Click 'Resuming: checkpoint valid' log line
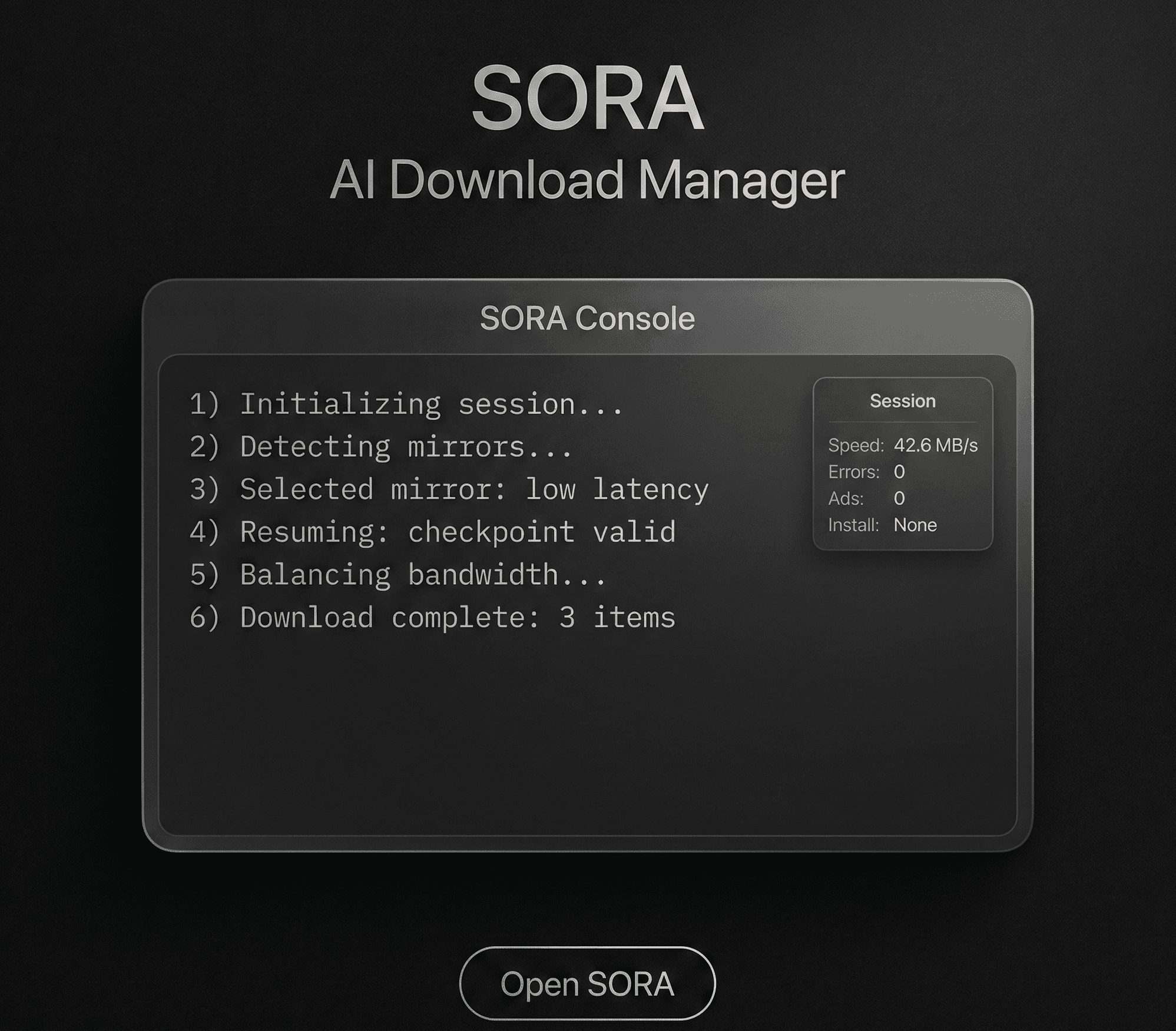Screen dimensions: 1176x1031 coord(432,532)
